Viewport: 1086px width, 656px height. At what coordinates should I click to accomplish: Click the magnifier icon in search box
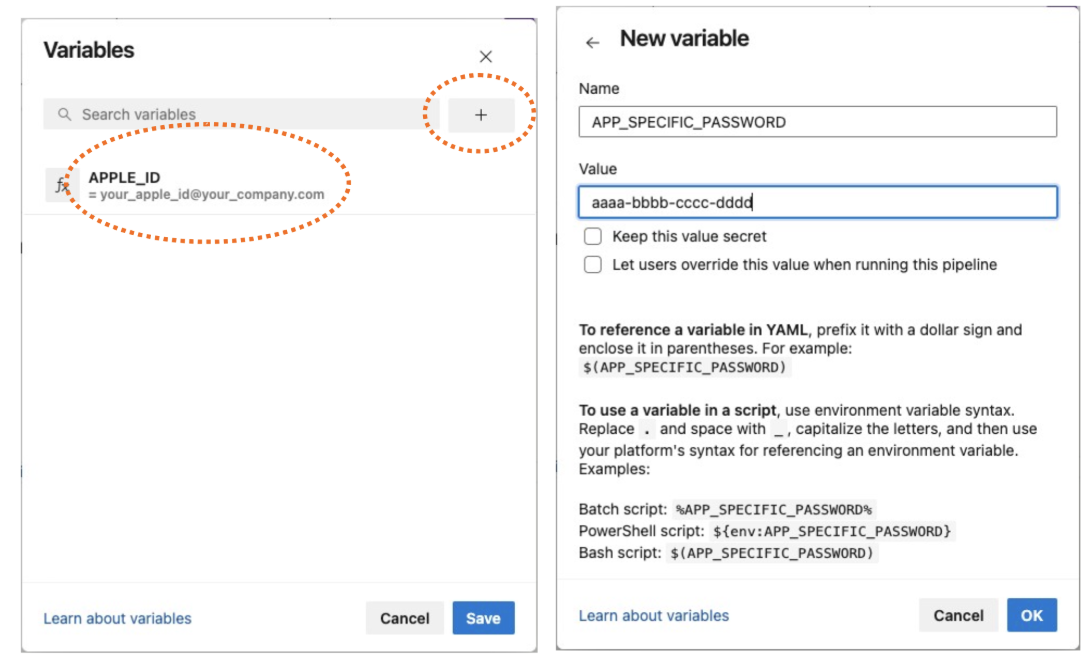[65, 115]
